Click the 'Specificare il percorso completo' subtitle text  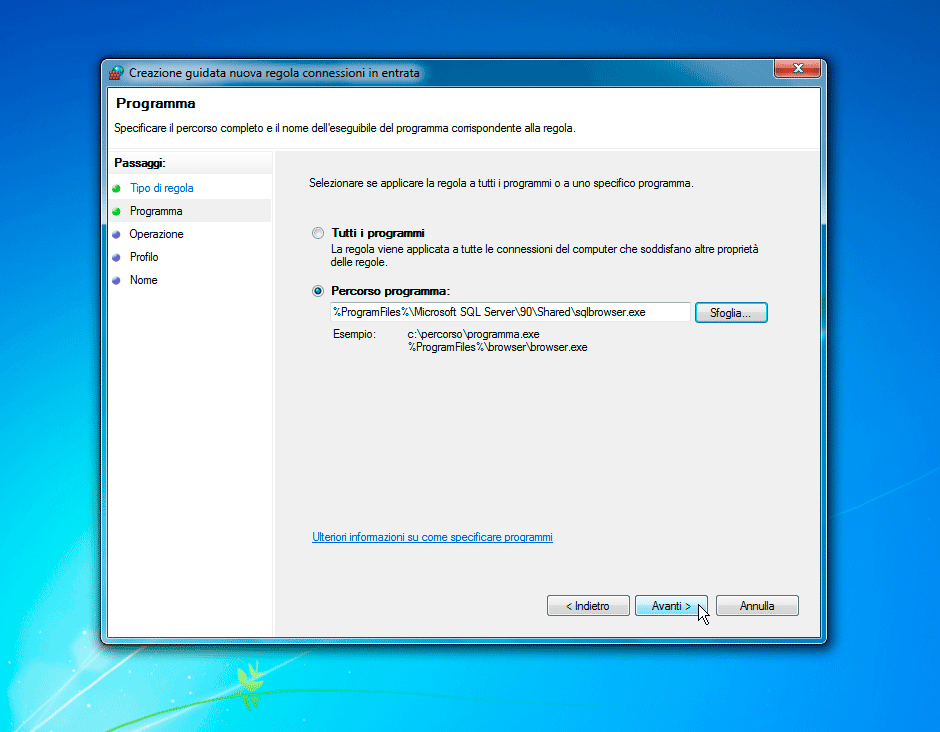point(345,128)
